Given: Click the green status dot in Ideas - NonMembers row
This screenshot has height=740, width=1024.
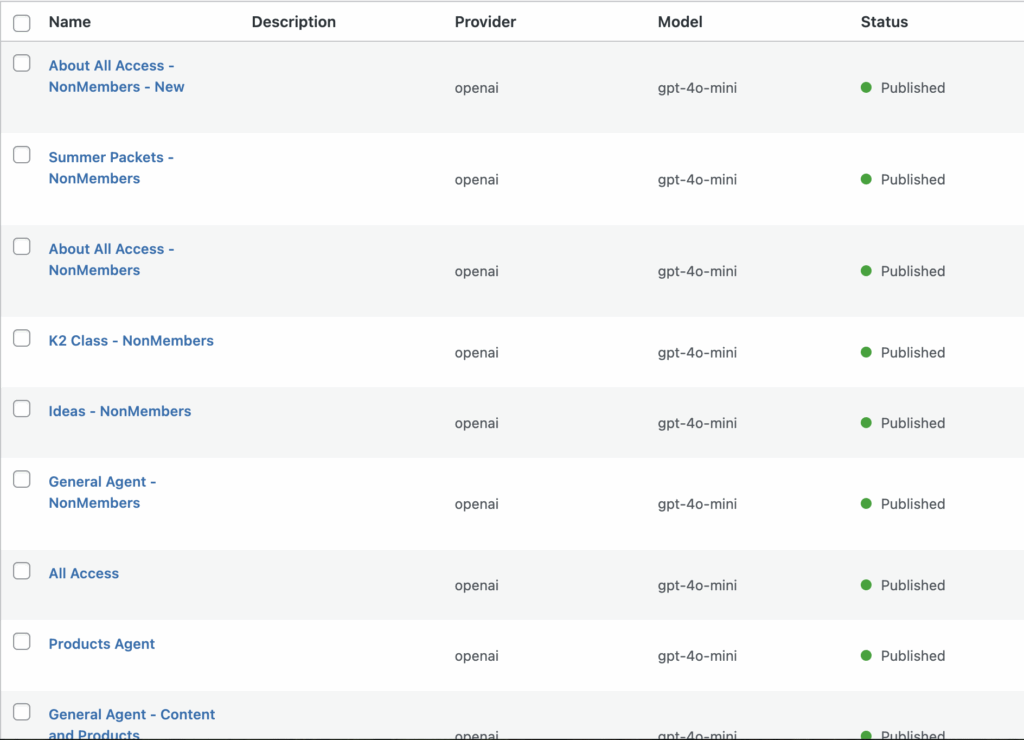Looking at the screenshot, I should pos(866,423).
